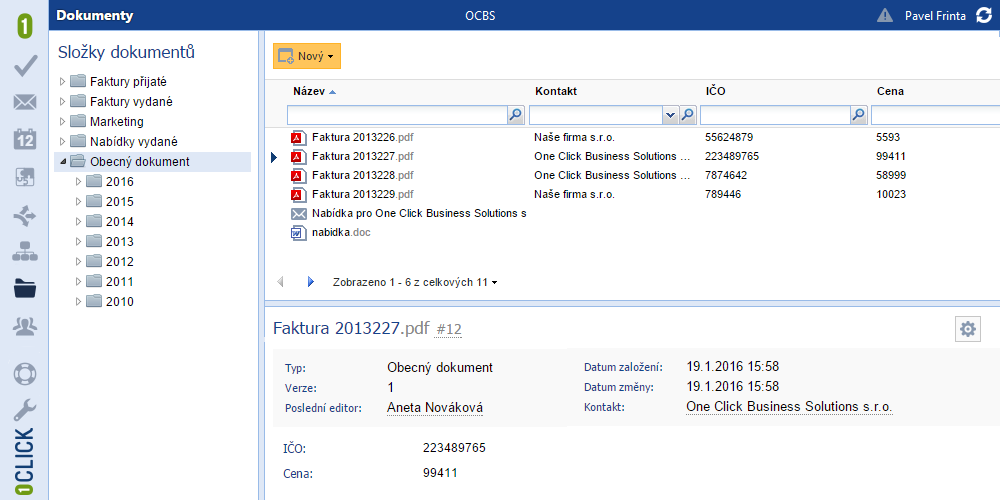Click the warning triangle icon in header

pyautogui.click(x=885, y=15)
